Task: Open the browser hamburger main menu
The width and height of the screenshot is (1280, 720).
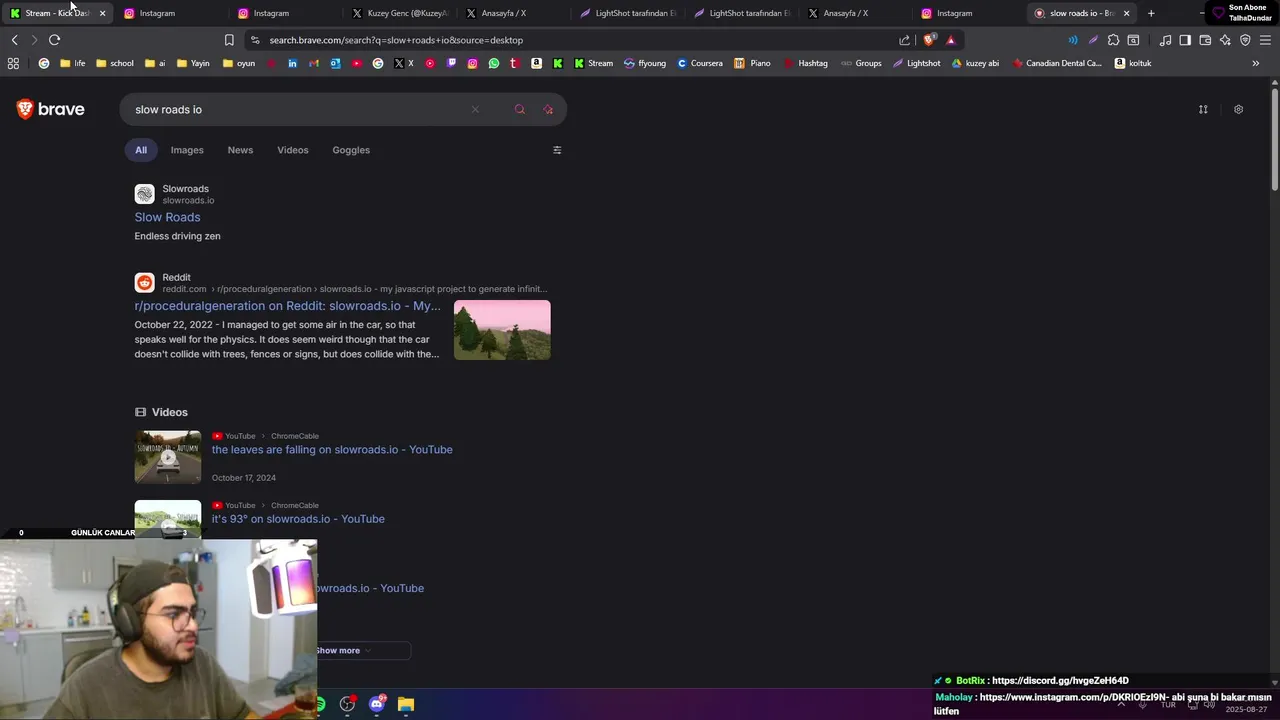Action: click(x=1265, y=40)
